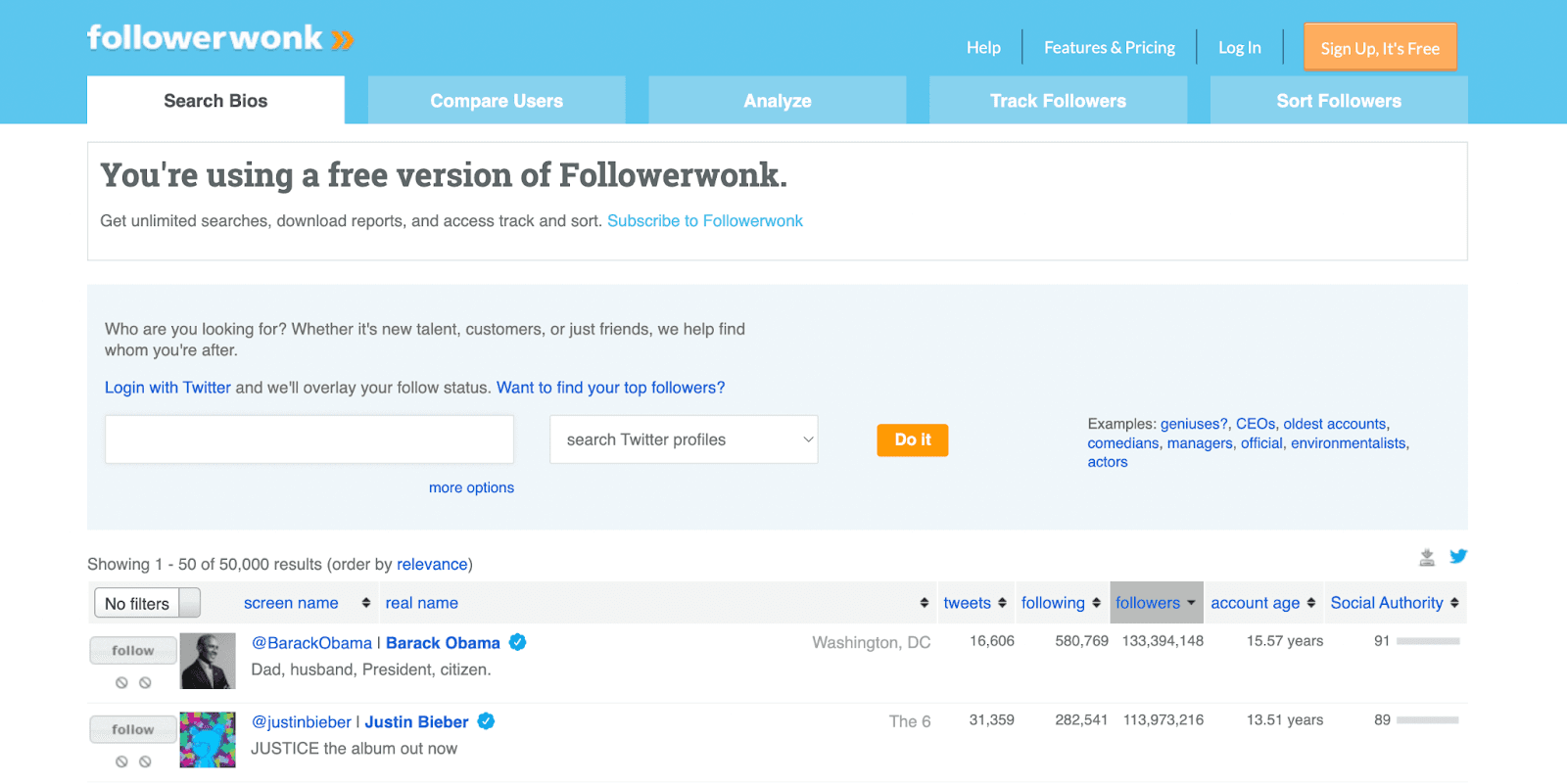Click Justin Bieber's Social Authority bar

pyautogui.click(x=1428, y=720)
